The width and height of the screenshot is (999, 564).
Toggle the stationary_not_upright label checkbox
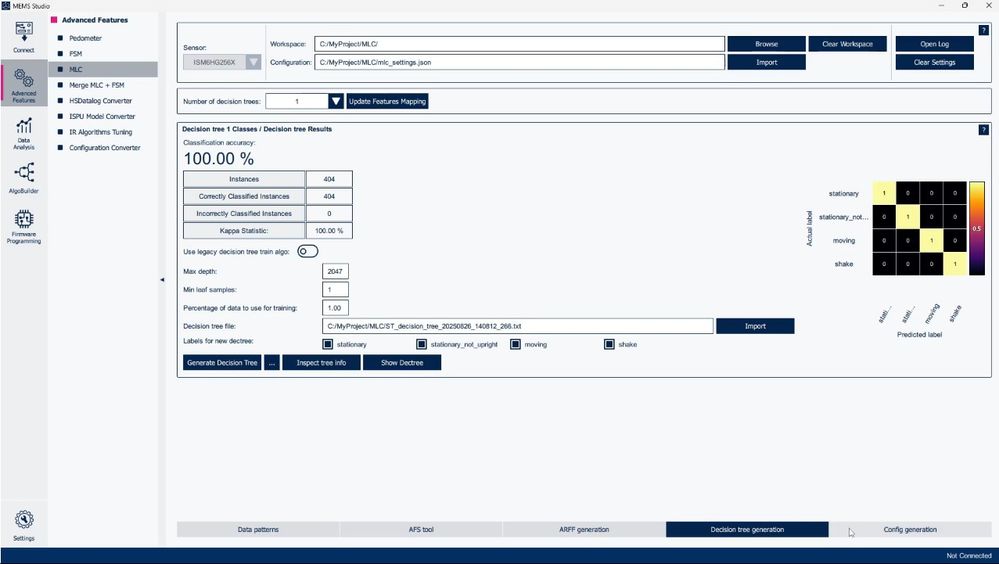click(x=421, y=344)
